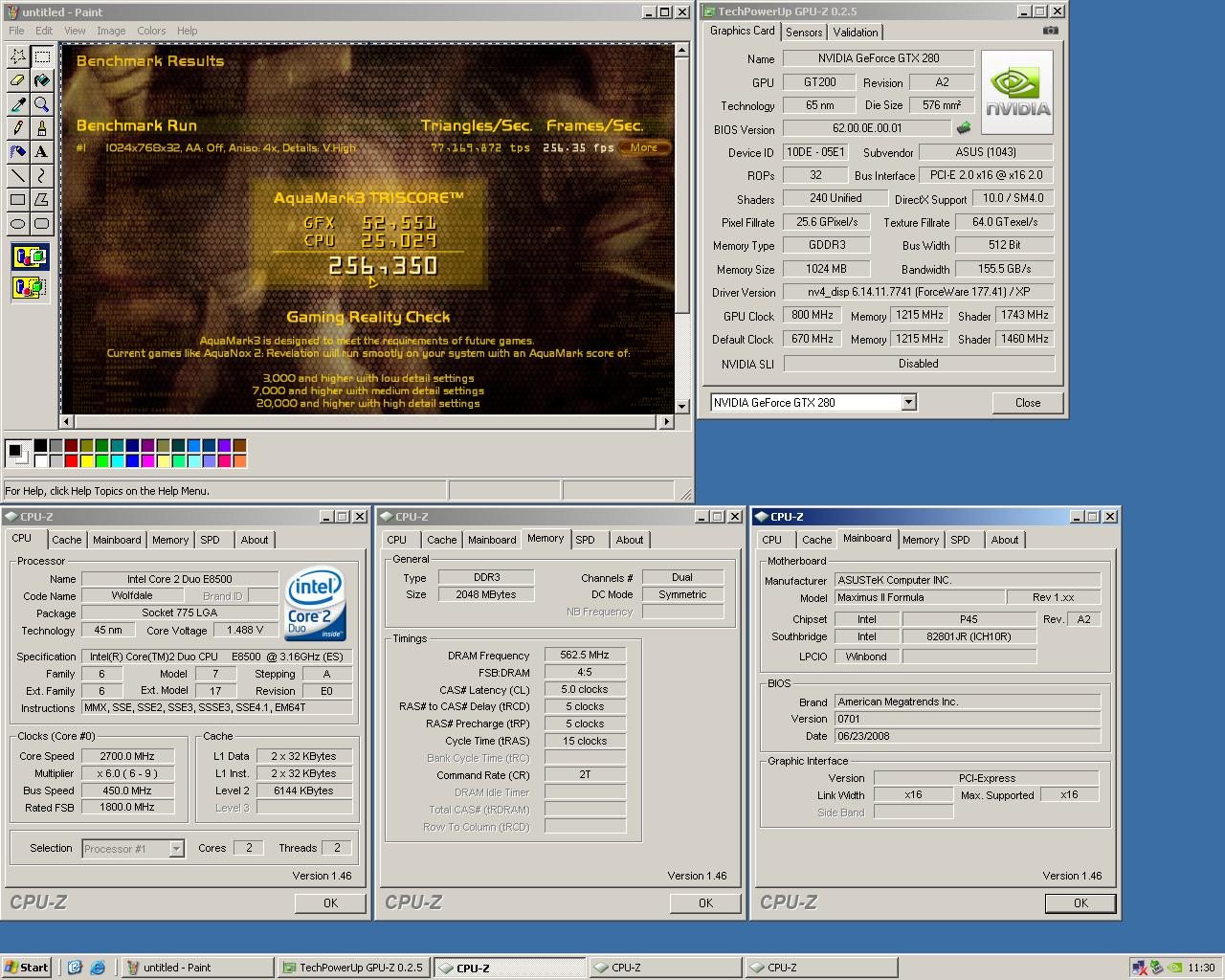1225x980 pixels.
Task: Select the bright green palette color
Action: click(x=101, y=461)
